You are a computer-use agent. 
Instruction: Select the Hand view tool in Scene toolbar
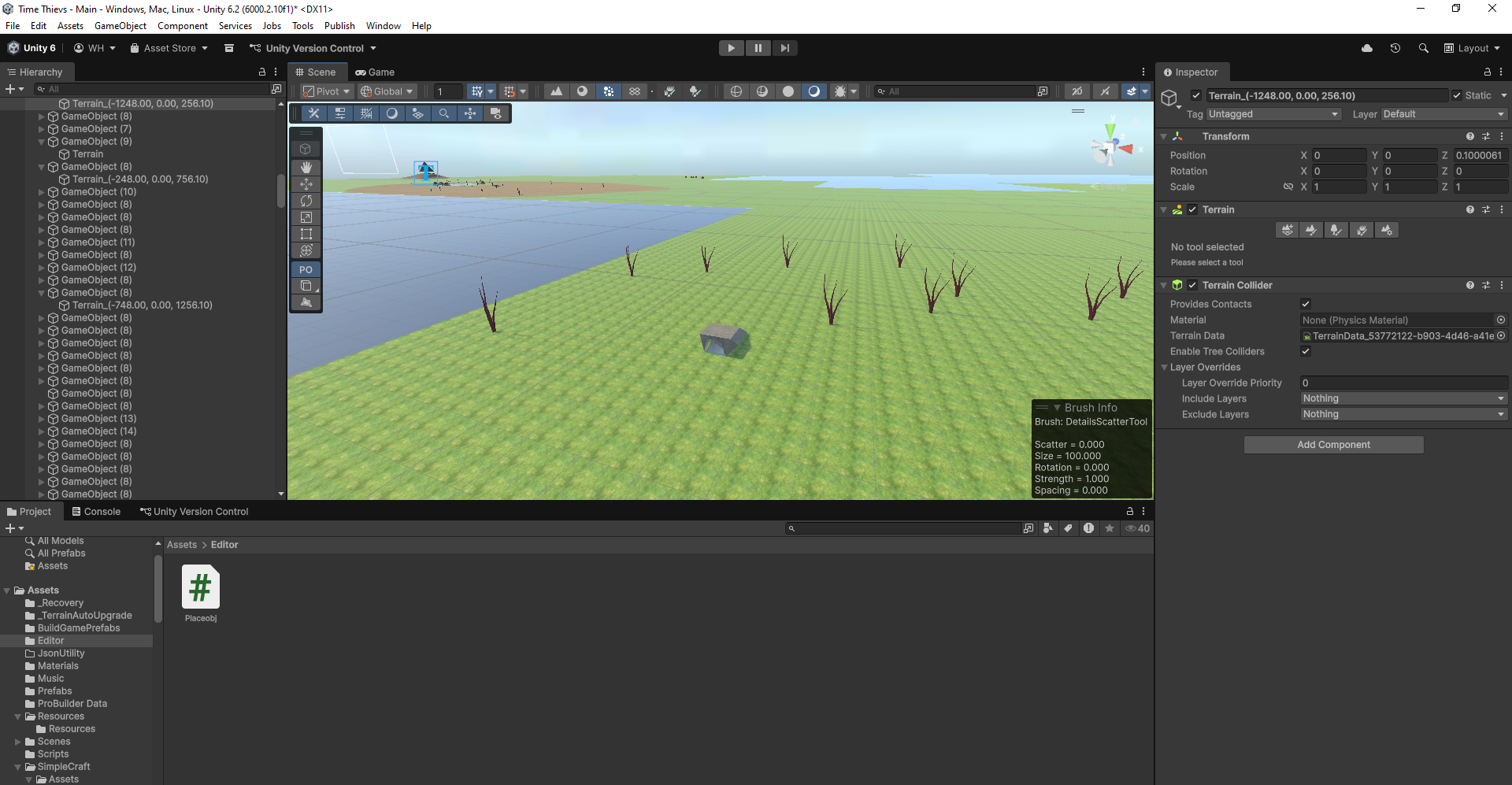coord(306,167)
